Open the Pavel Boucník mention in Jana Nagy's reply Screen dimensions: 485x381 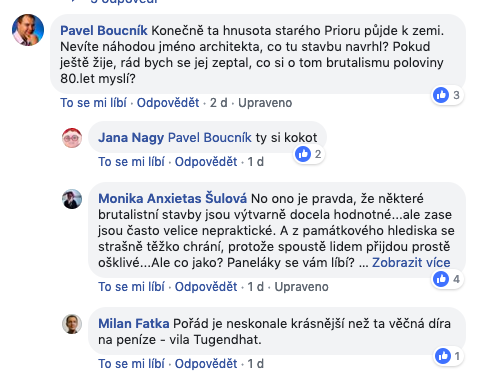point(210,138)
